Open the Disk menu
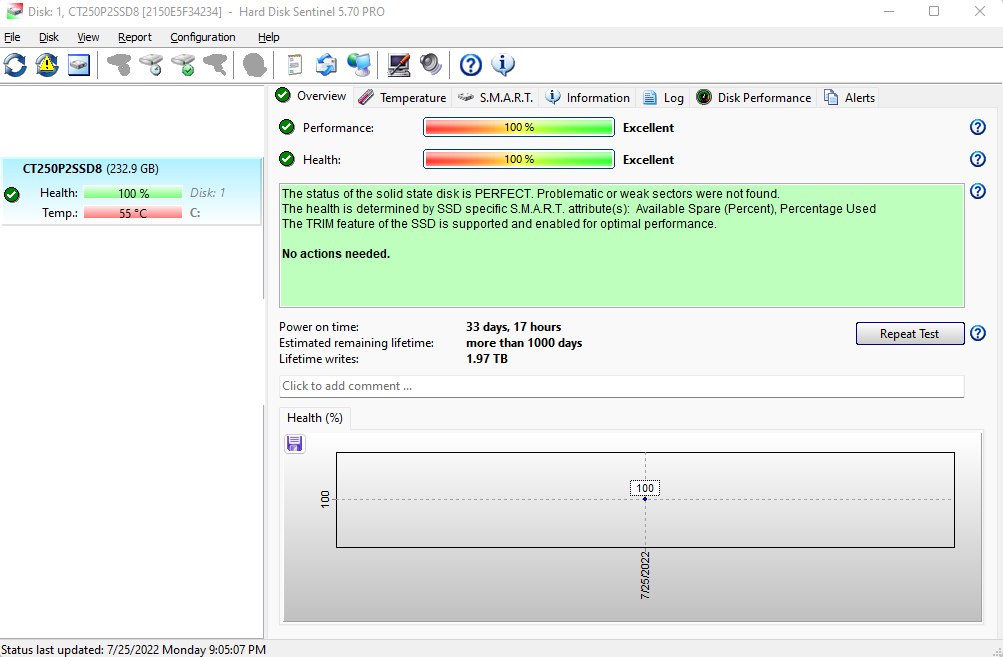The height and width of the screenshot is (657, 1003). click(x=49, y=37)
